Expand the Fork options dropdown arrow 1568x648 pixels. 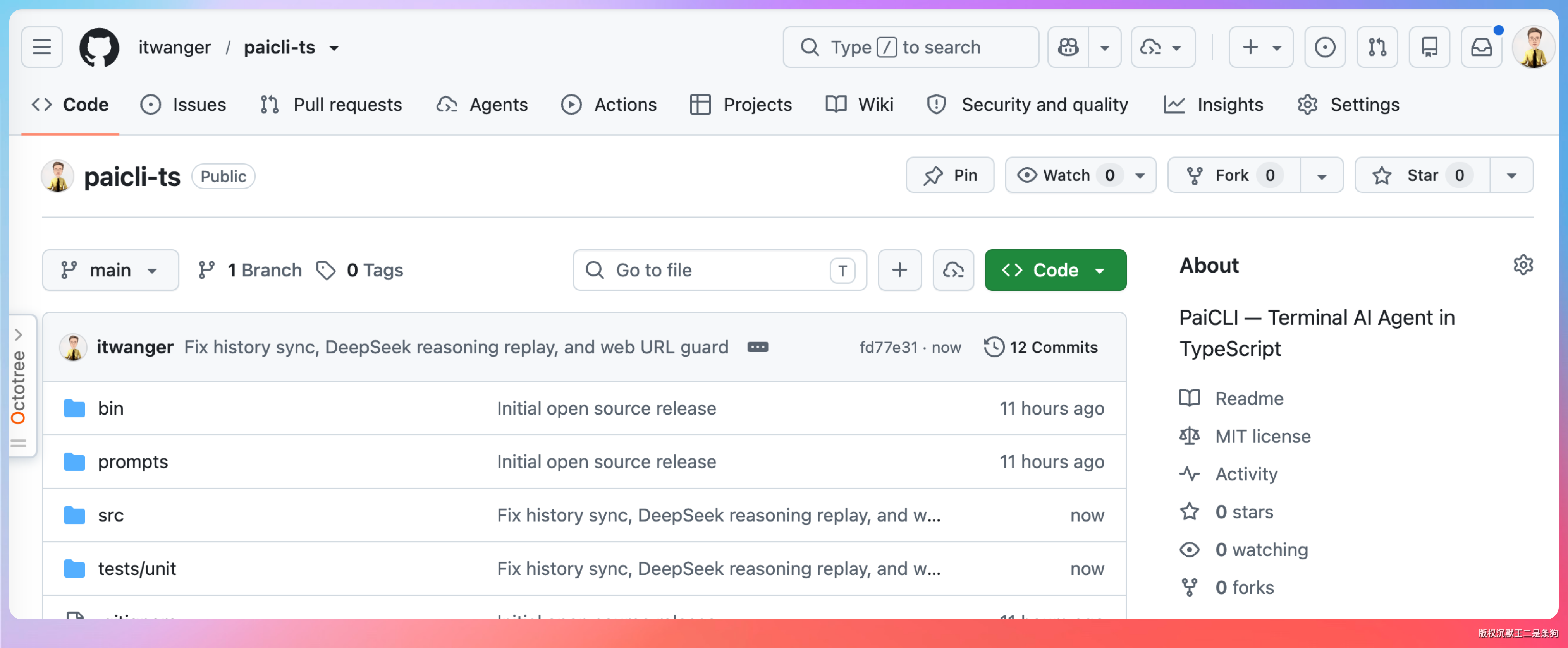coord(1322,175)
